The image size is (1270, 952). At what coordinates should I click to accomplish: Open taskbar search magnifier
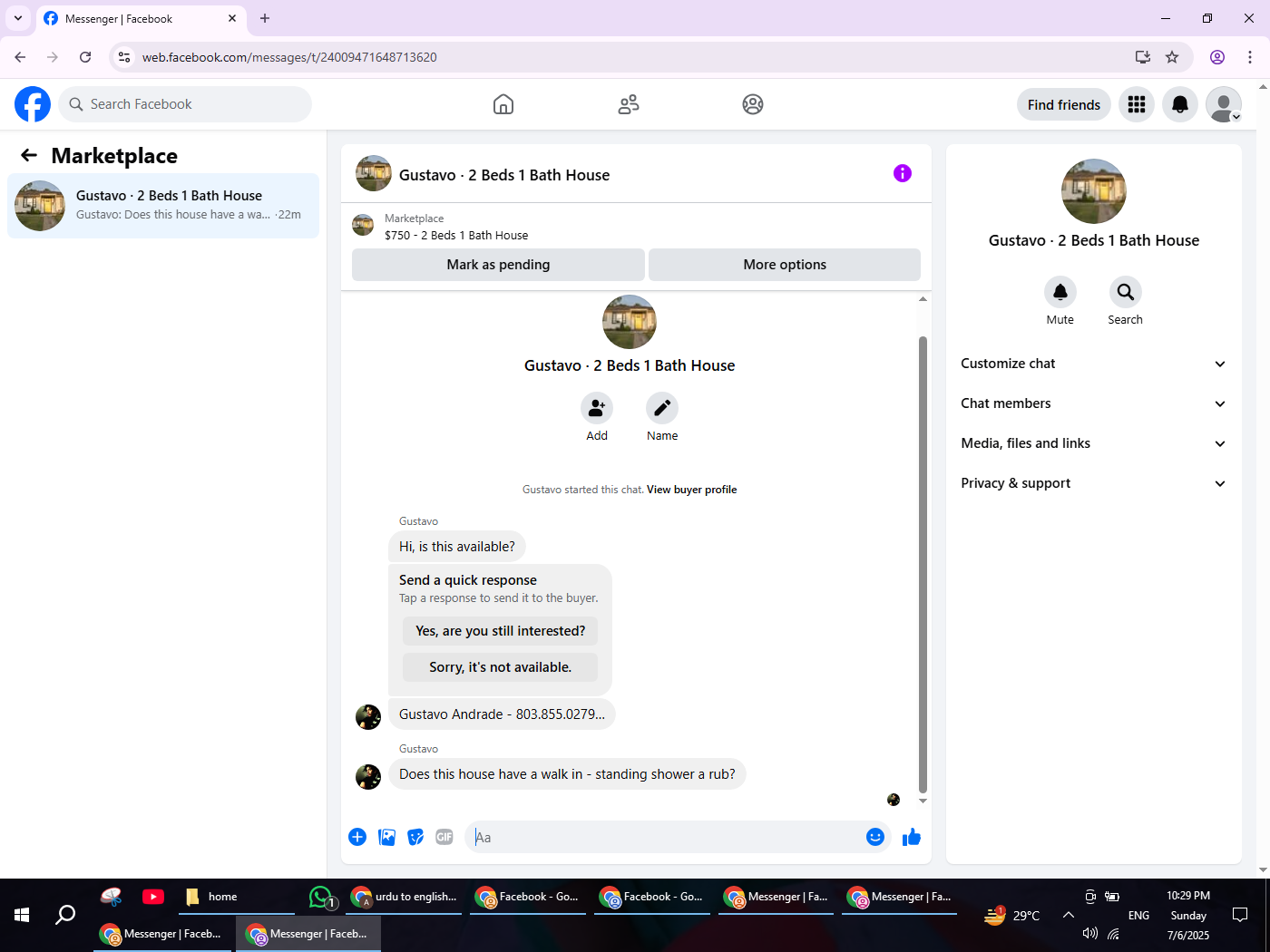click(65, 915)
